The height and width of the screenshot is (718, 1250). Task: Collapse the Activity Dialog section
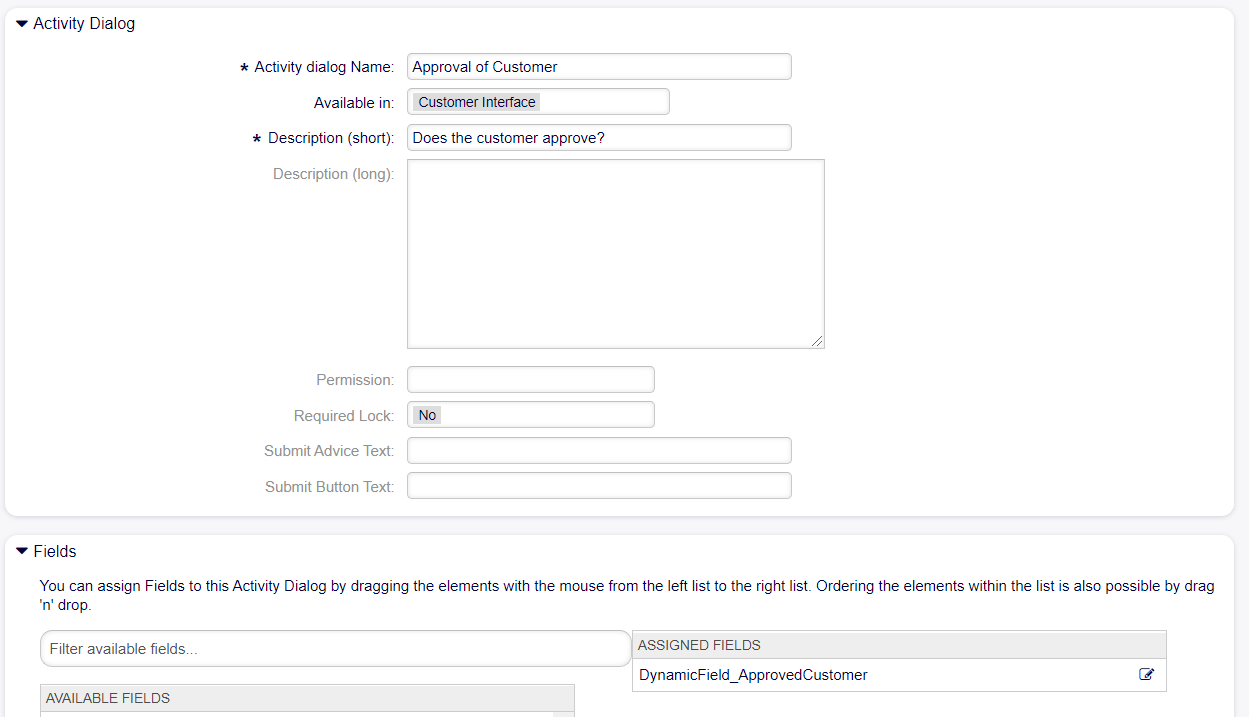click(x=22, y=24)
